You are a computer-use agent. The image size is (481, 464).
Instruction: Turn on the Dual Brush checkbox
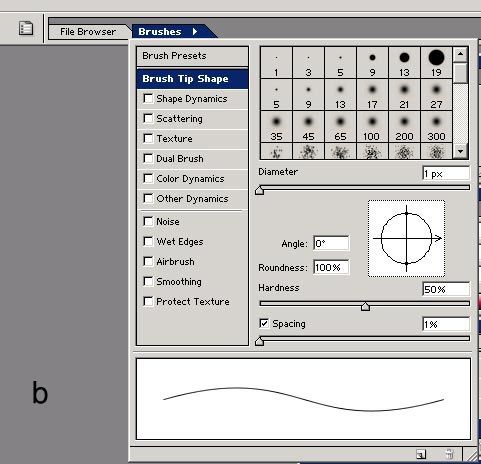pyautogui.click(x=148, y=158)
